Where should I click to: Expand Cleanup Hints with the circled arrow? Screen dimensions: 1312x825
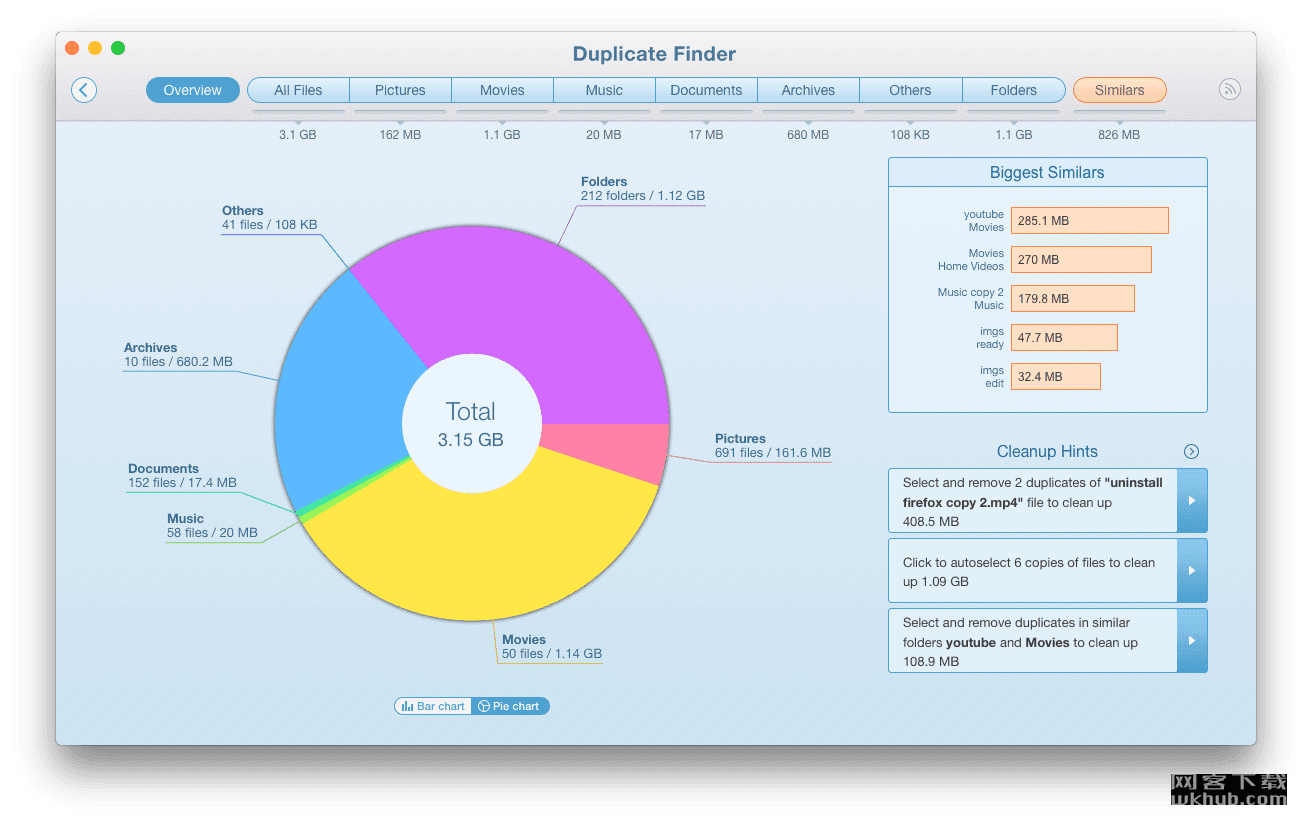pos(1191,451)
